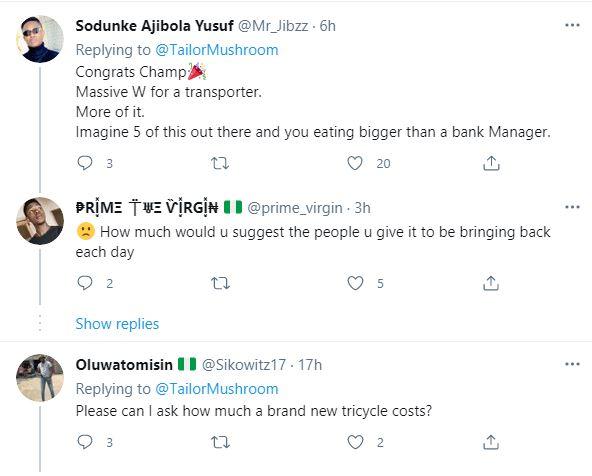Retweet Oluwatomisin's tweet
The width and height of the screenshot is (592, 476).
click(x=220, y=442)
